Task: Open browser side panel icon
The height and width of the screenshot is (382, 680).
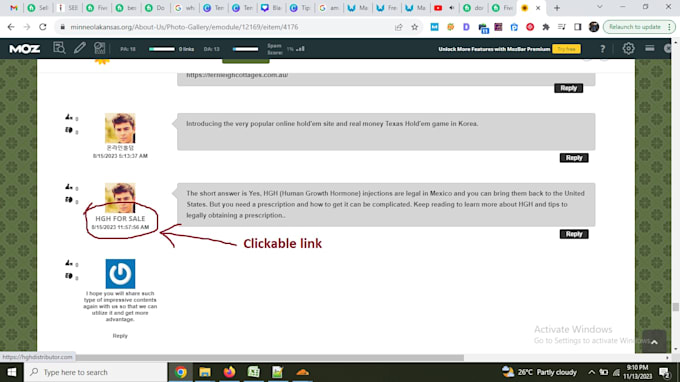Action: pyautogui.click(x=578, y=27)
